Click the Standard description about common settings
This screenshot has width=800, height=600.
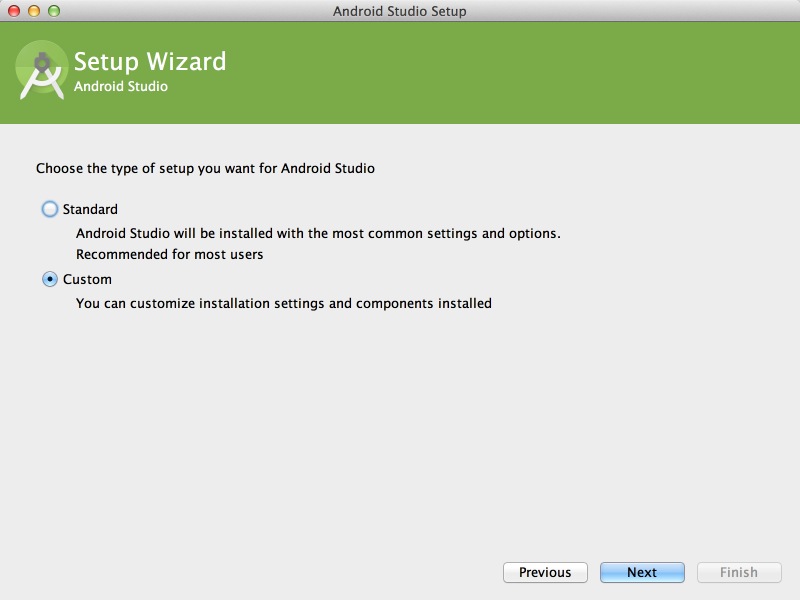(x=318, y=234)
